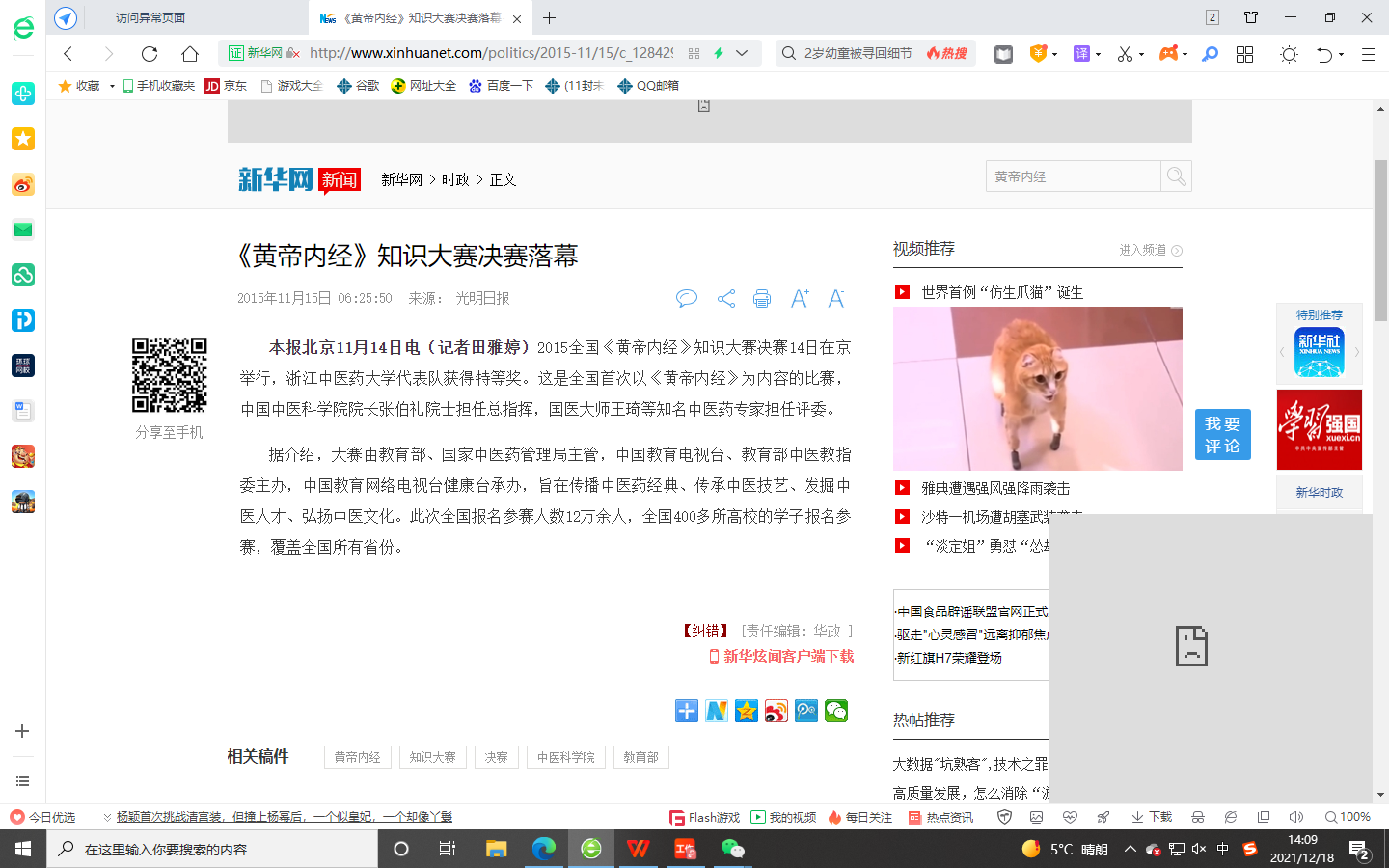Increase article font size with A+
The width and height of the screenshot is (1389, 868).
[800, 299]
